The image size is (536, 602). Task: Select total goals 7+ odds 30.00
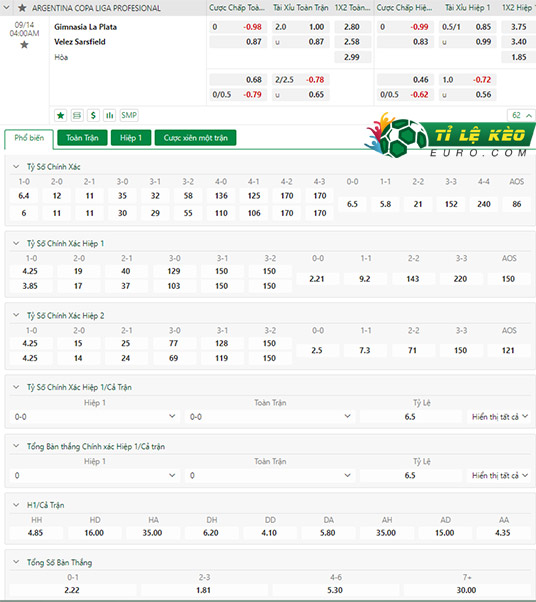[x=467, y=590]
